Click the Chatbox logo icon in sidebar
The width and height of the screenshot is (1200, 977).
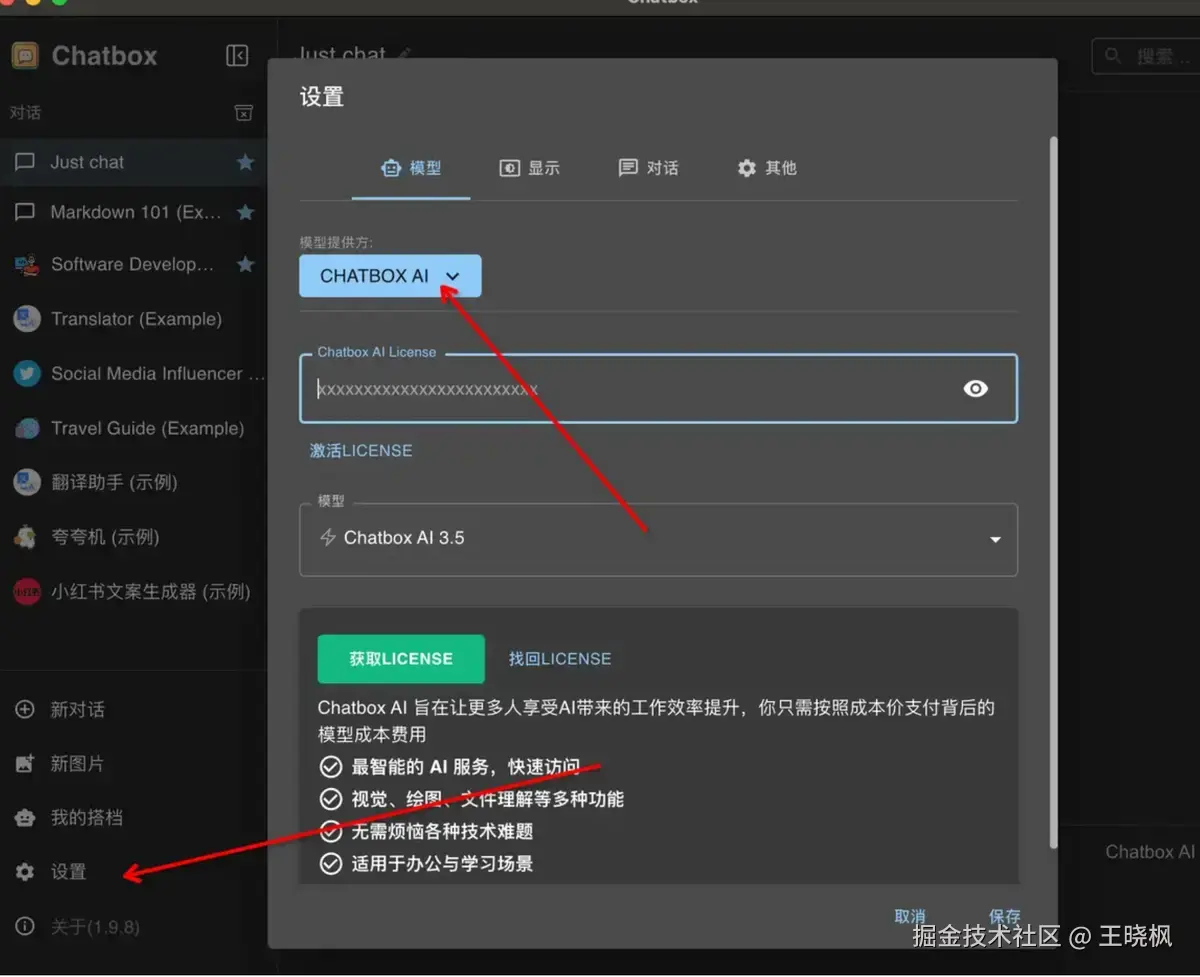25,56
